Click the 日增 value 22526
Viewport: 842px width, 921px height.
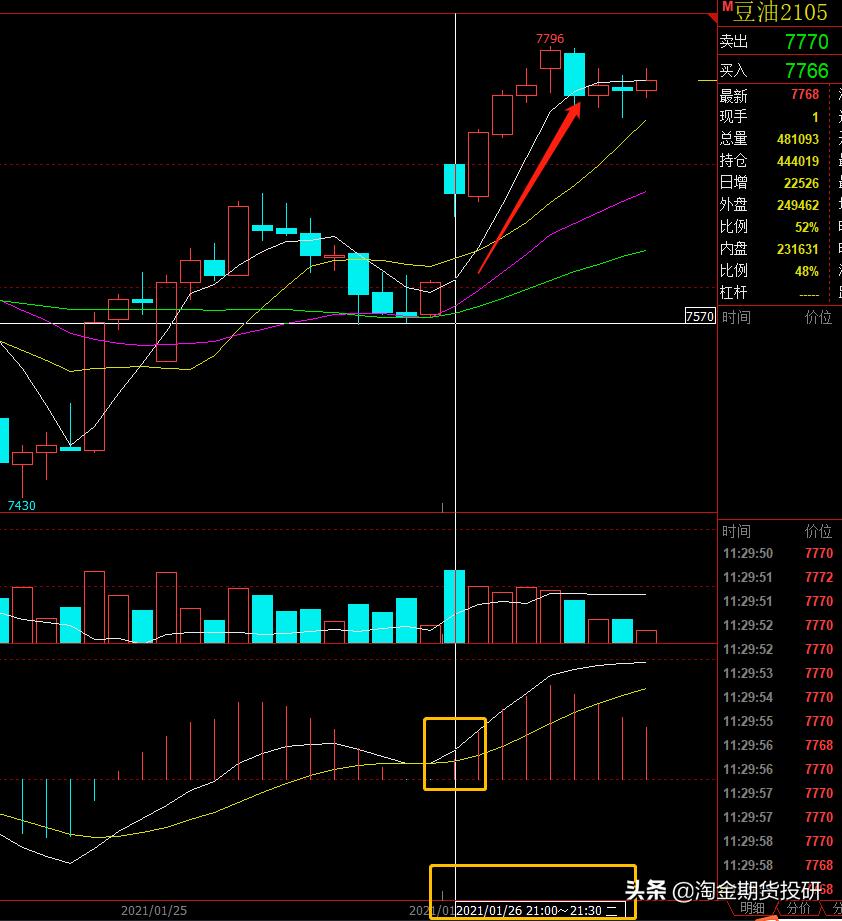[x=801, y=183]
